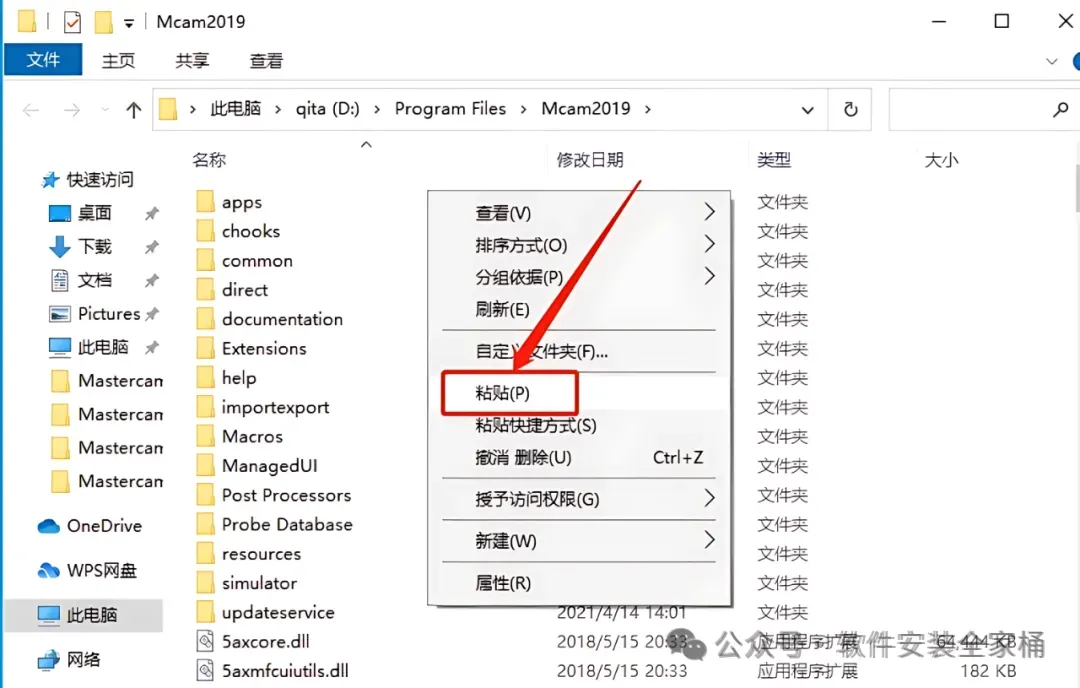The width and height of the screenshot is (1080, 688).
Task: Click the pin icon beside 桌面
Action: pyautogui.click(x=152, y=213)
